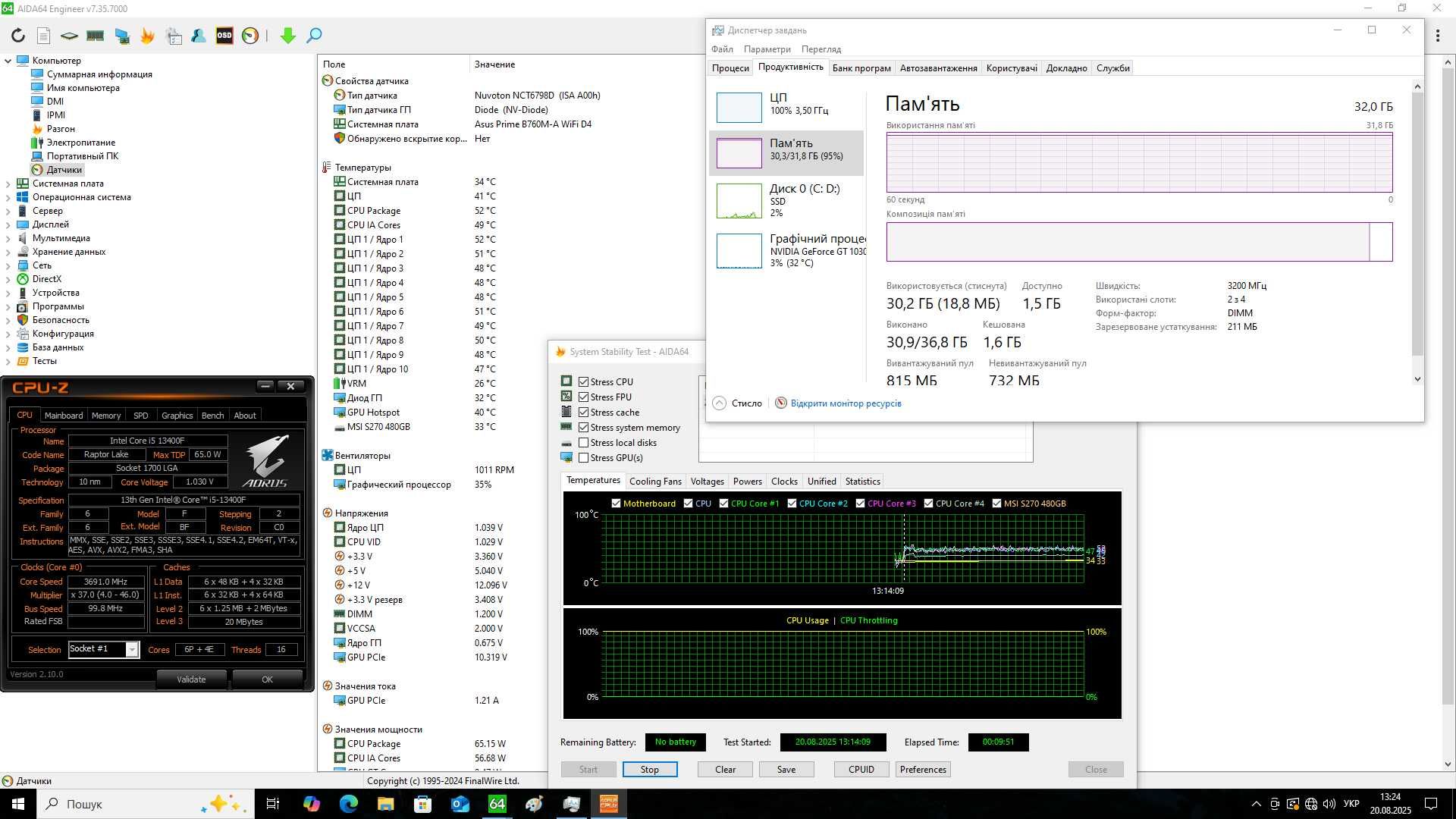Click the Clear button
Image resolution: width=1456 pixels, height=819 pixels.
point(725,769)
